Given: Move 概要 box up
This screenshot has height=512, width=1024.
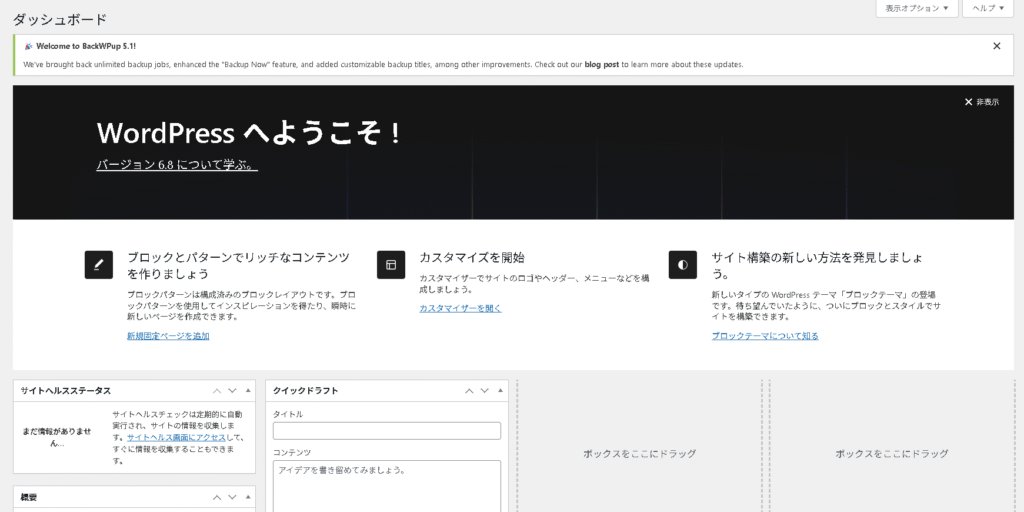Looking at the screenshot, I should coord(217,497).
